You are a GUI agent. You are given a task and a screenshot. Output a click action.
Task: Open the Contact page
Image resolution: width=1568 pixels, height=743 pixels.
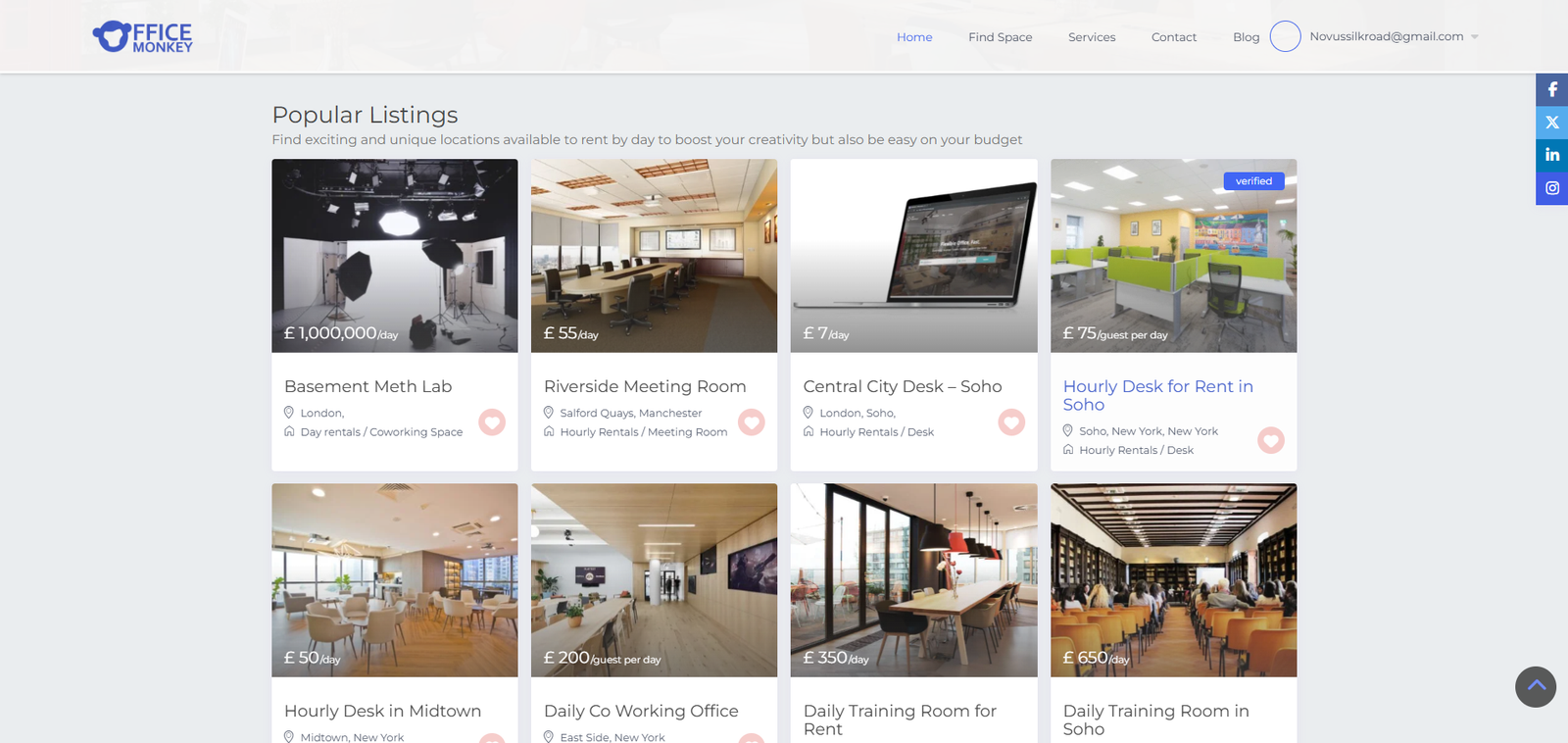[x=1173, y=37]
